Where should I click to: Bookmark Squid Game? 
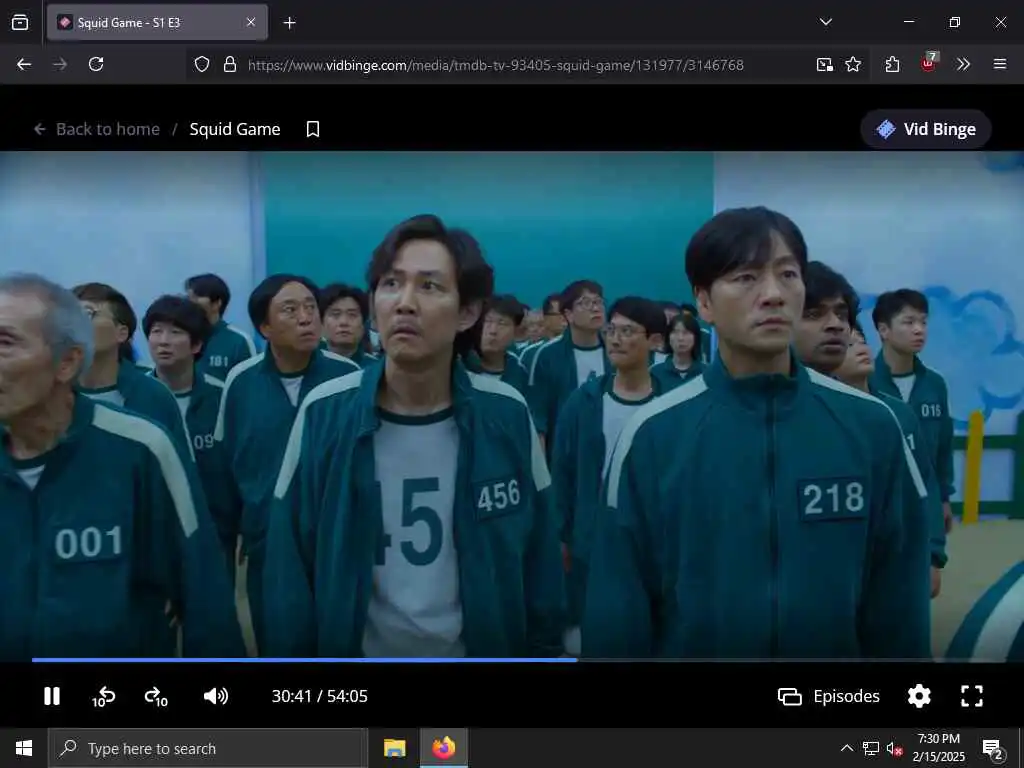(313, 129)
